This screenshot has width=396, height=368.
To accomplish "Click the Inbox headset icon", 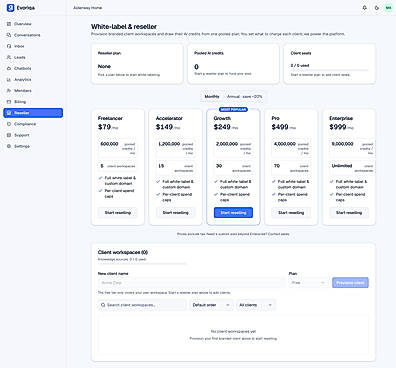I will tap(9, 46).
